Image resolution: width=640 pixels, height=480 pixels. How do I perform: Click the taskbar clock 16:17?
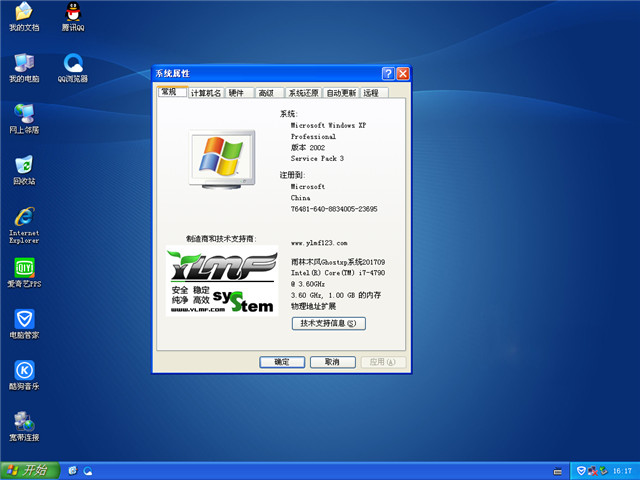[622, 471]
